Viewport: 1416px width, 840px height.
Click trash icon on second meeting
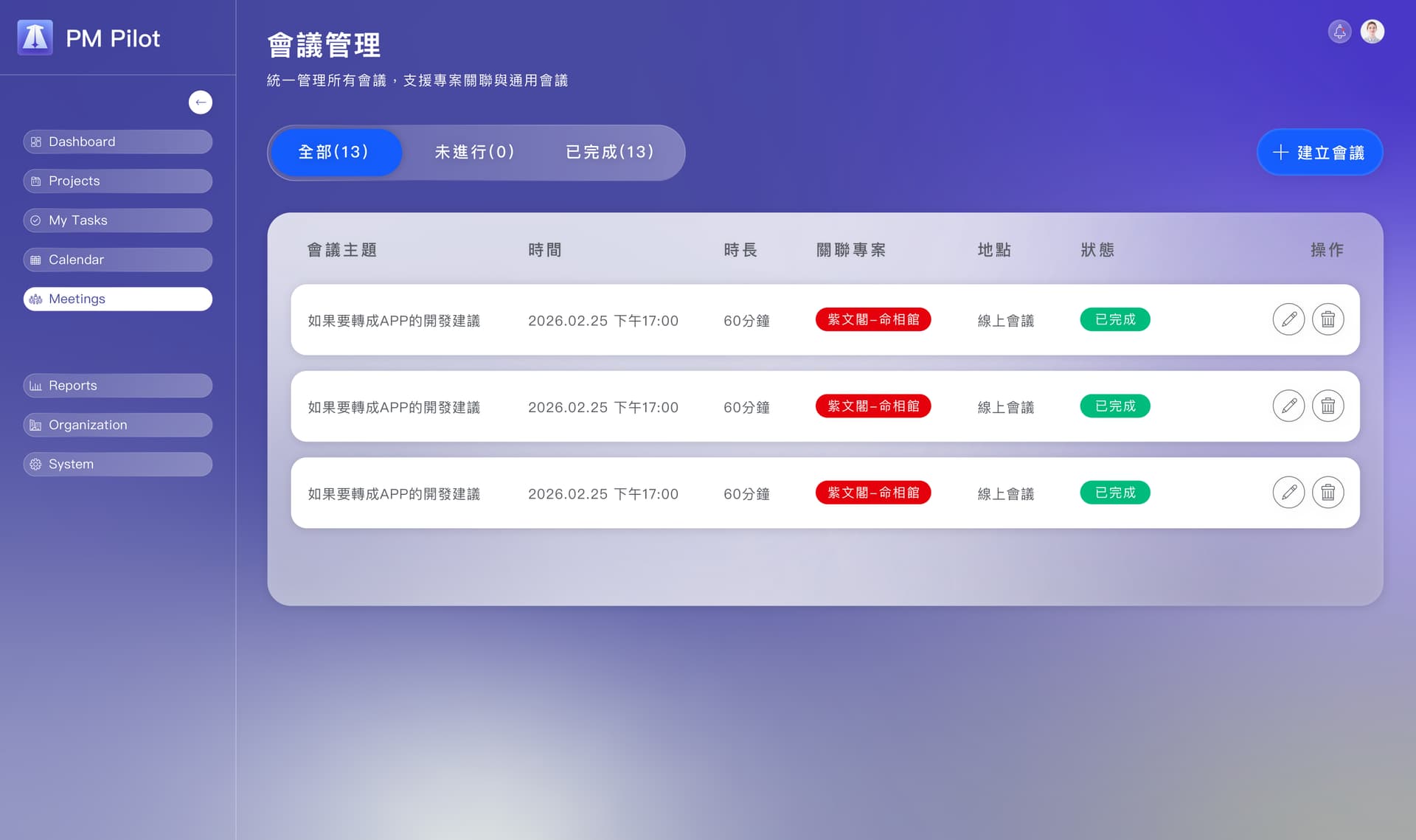1327,406
